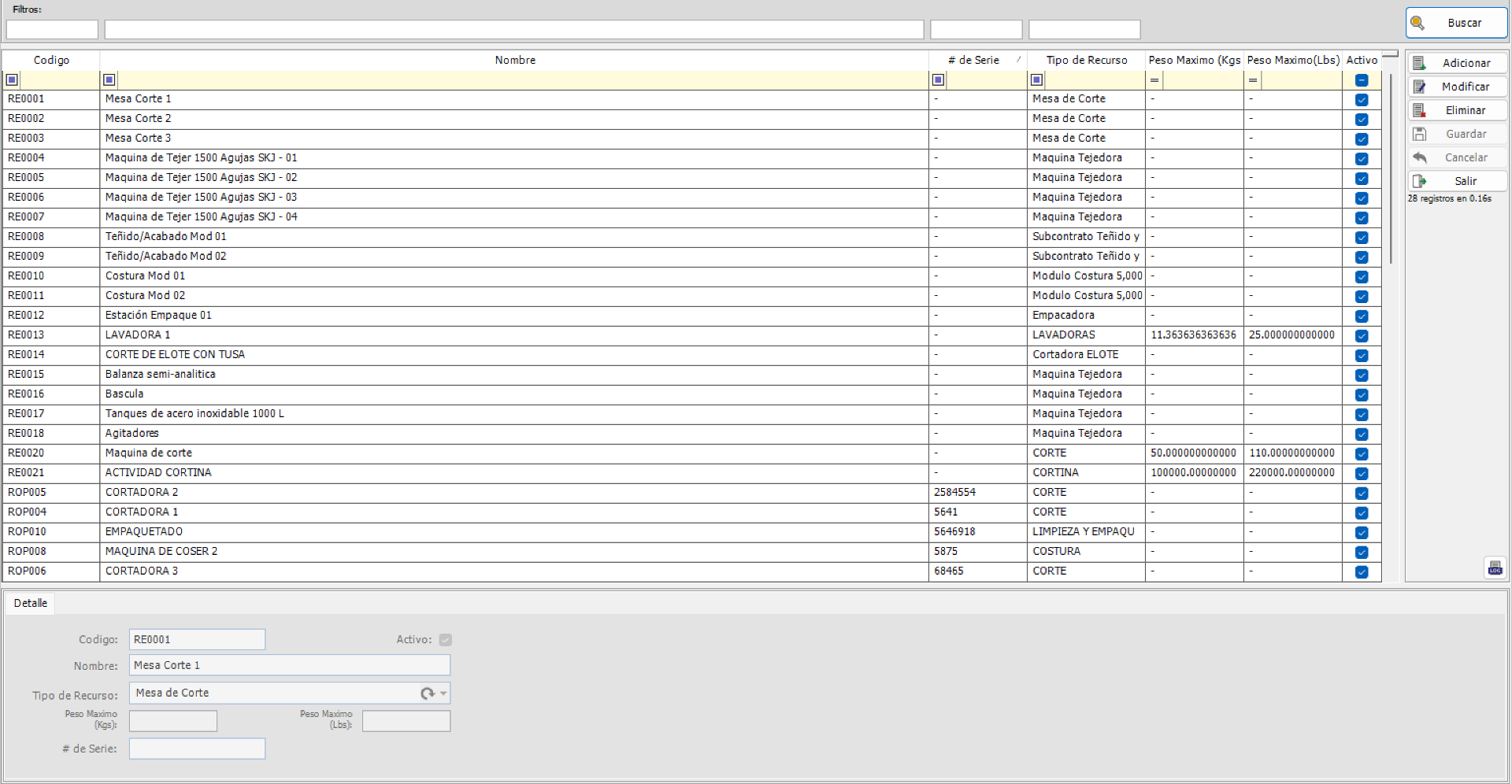
Task: Click the Eliminar delete icon
Action: tap(1421, 110)
